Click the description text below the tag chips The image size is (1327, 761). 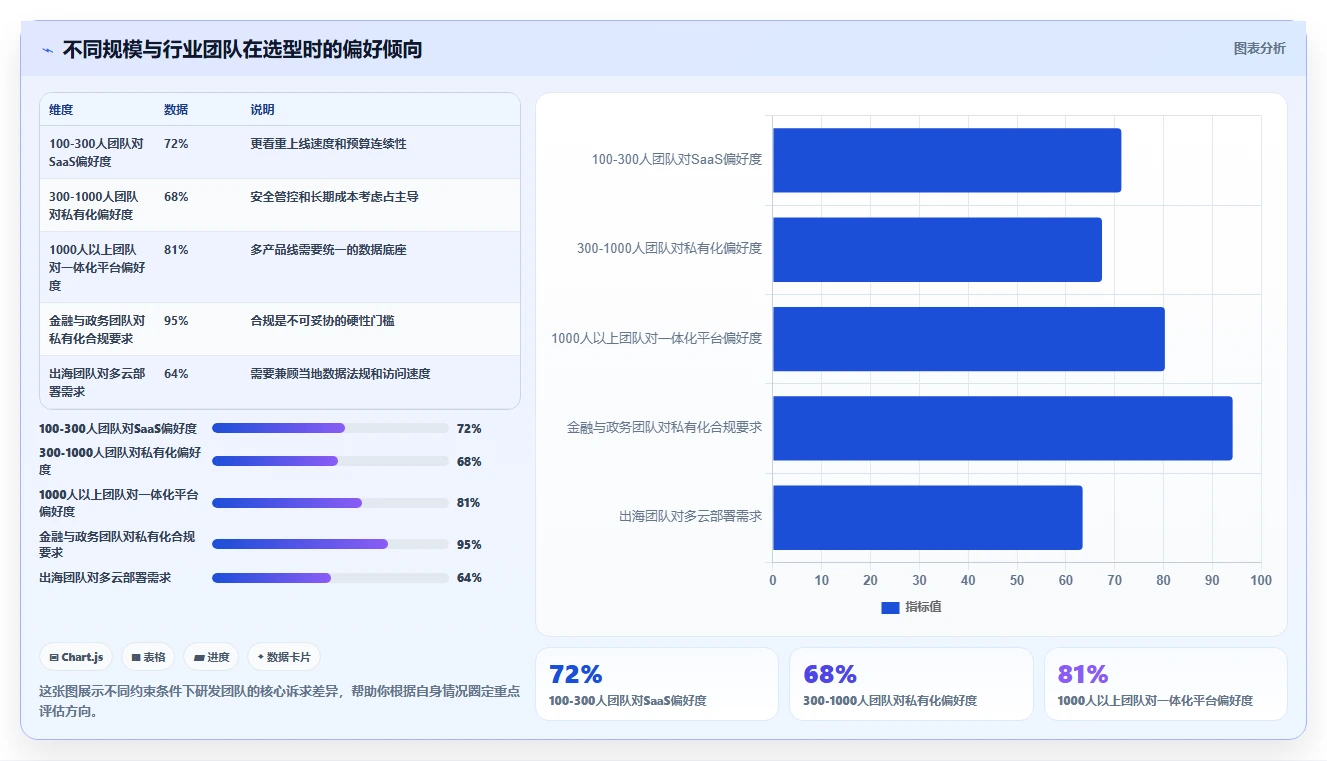pos(279,701)
